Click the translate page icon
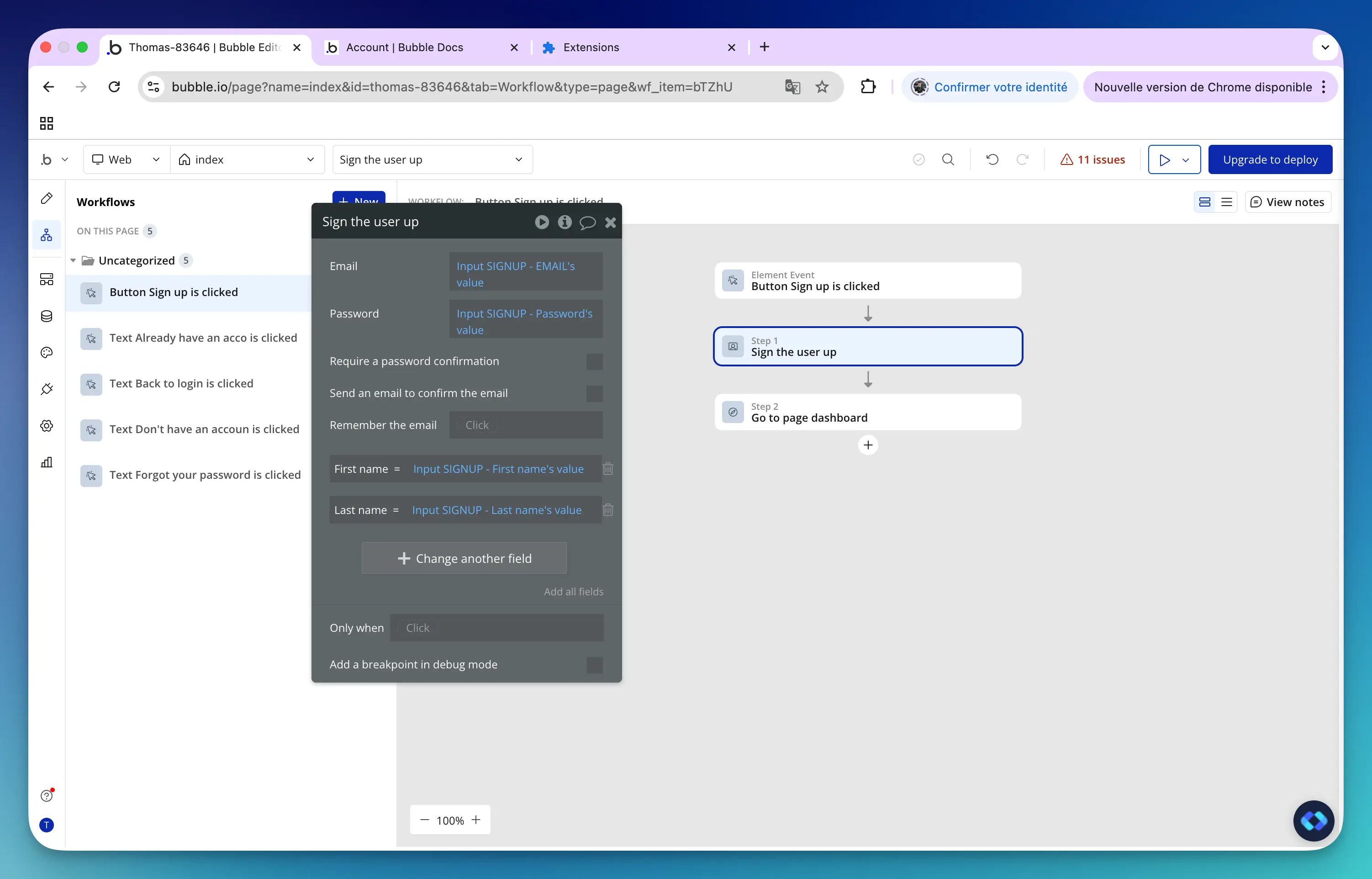Image resolution: width=1372 pixels, height=879 pixels. tap(792, 87)
